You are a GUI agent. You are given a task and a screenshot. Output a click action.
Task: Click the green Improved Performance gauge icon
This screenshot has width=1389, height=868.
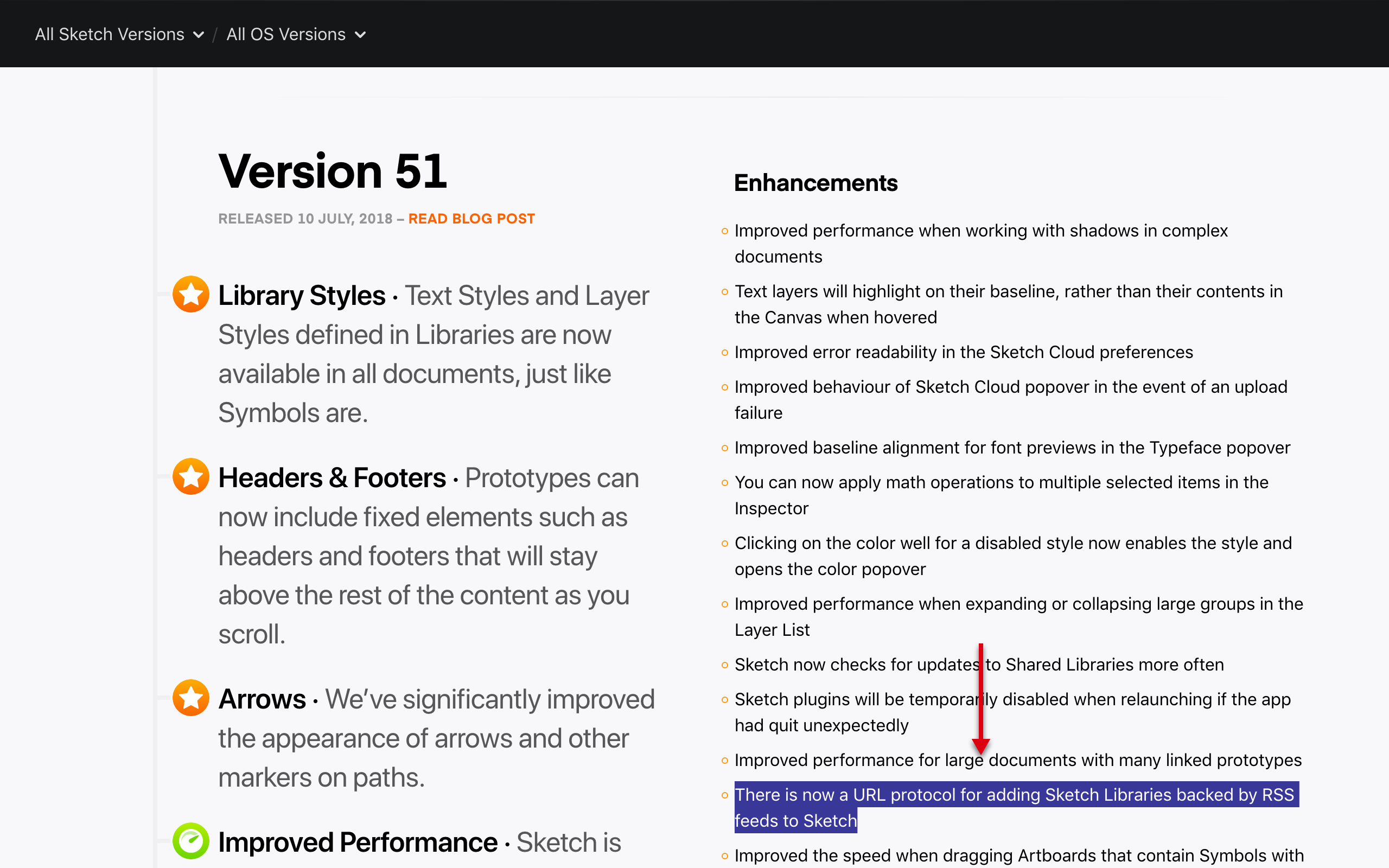point(190,841)
